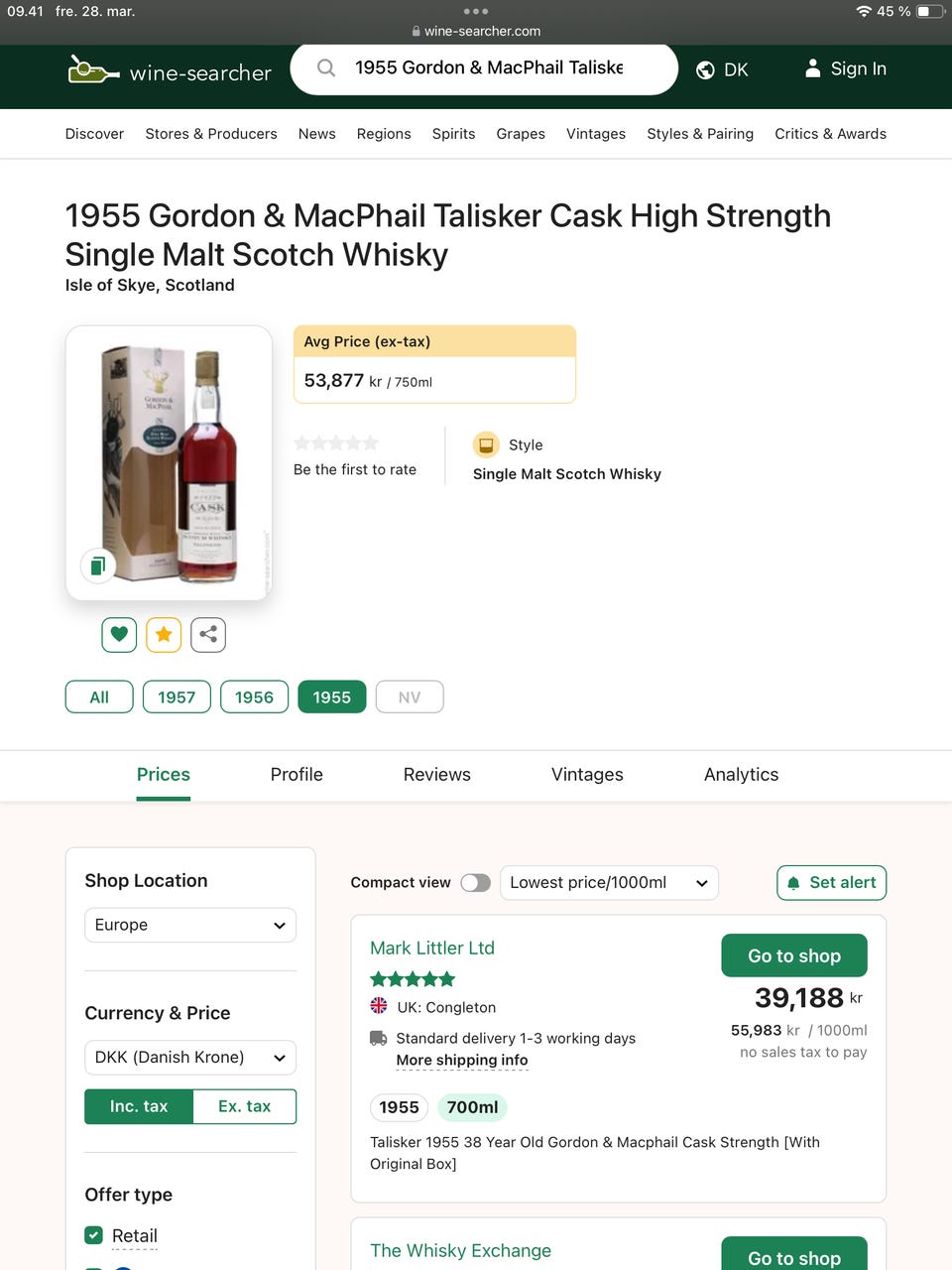This screenshot has width=952, height=1270.
Task: Open the Analytics tab
Action: 741,775
